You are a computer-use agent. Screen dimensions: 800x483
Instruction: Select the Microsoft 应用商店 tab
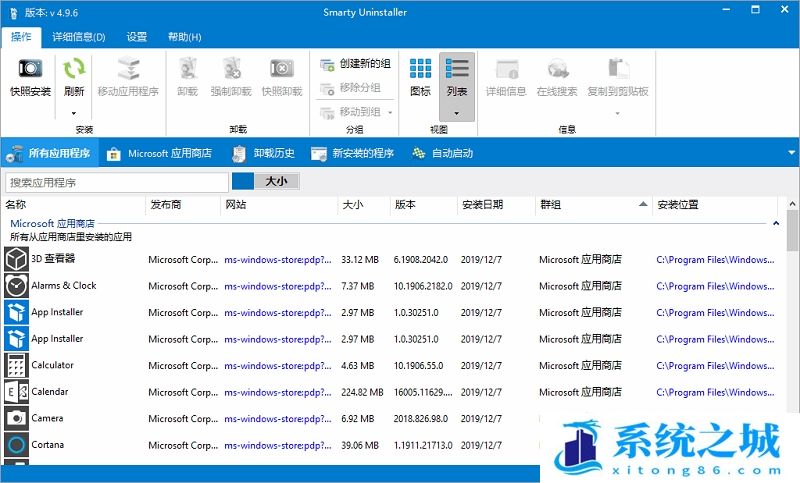(x=160, y=153)
